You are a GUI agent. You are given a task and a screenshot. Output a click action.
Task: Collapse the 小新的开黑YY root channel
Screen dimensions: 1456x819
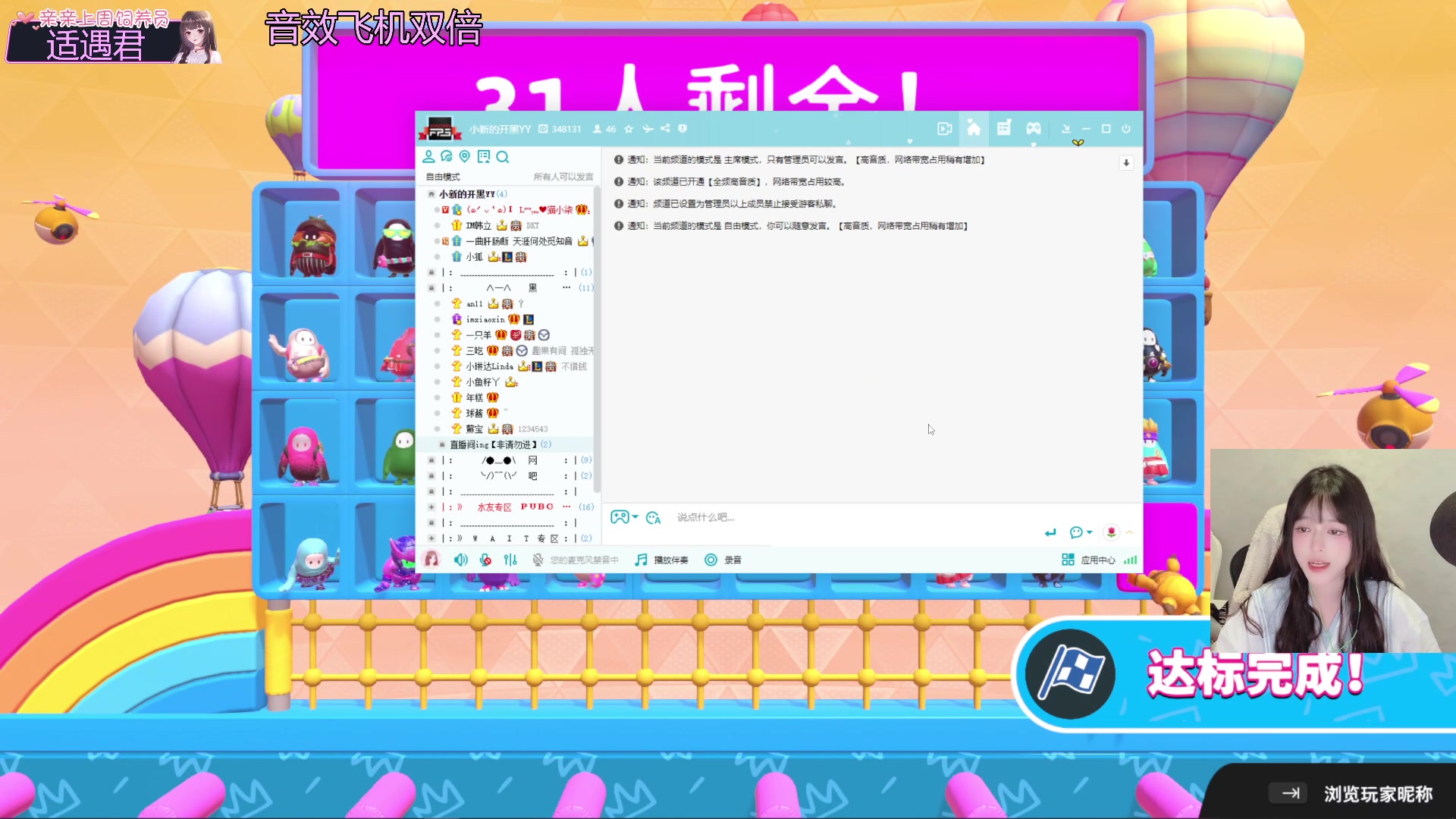click(x=431, y=194)
